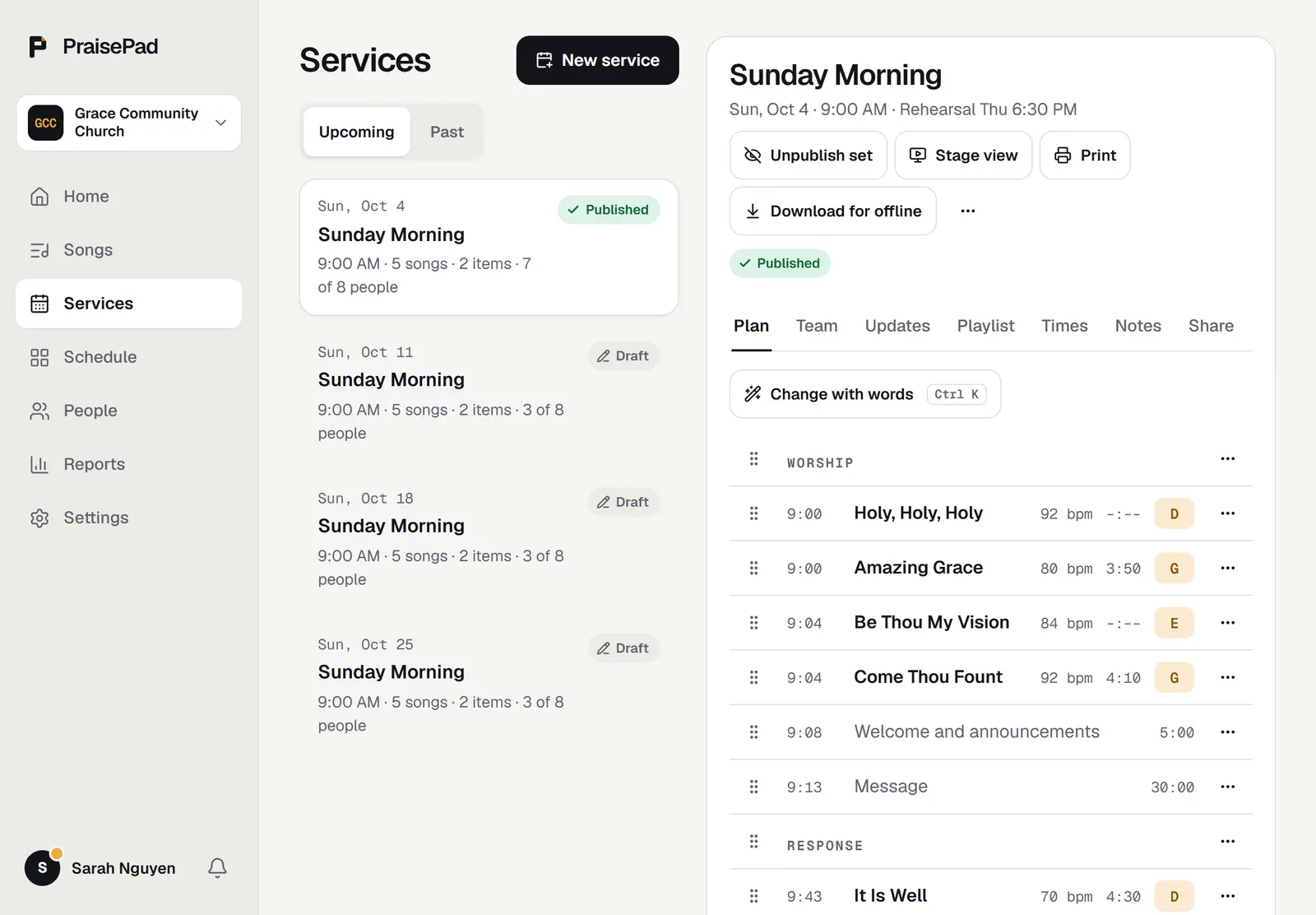Open more actions next to Download for offline
Screen dimensions: 1316x915
point(968,211)
